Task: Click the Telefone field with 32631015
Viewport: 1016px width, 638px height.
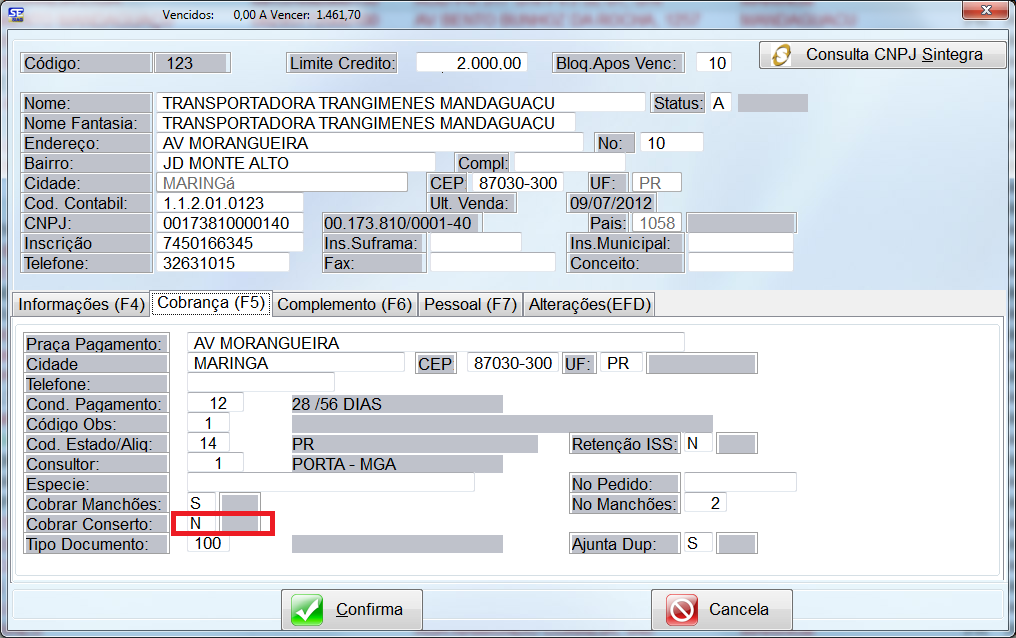Action: [223, 263]
